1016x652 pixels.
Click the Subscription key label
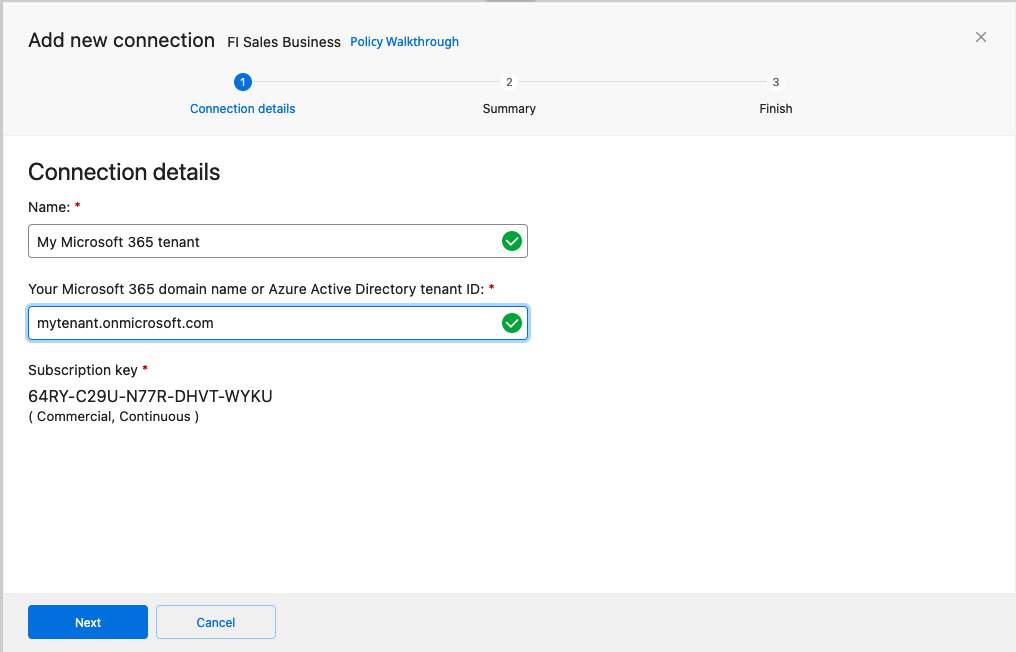pos(83,370)
